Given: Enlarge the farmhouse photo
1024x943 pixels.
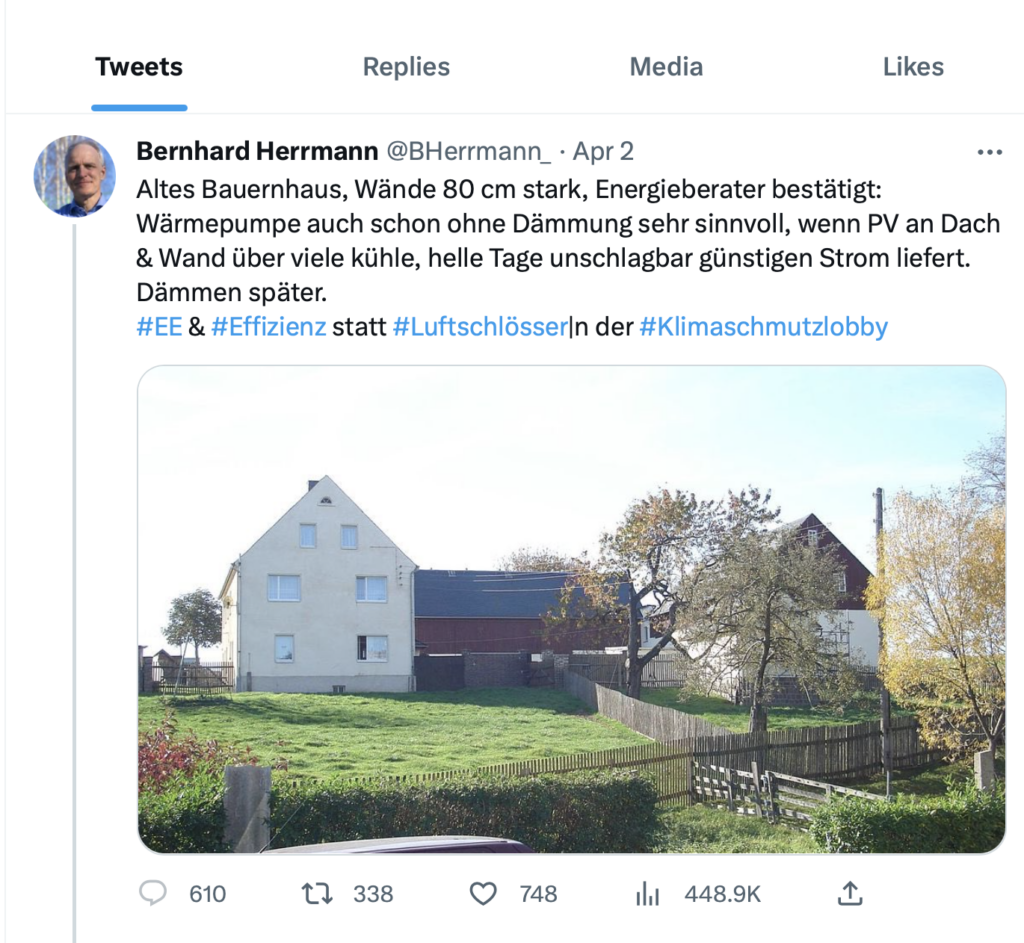Looking at the screenshot, I should 571,609.
